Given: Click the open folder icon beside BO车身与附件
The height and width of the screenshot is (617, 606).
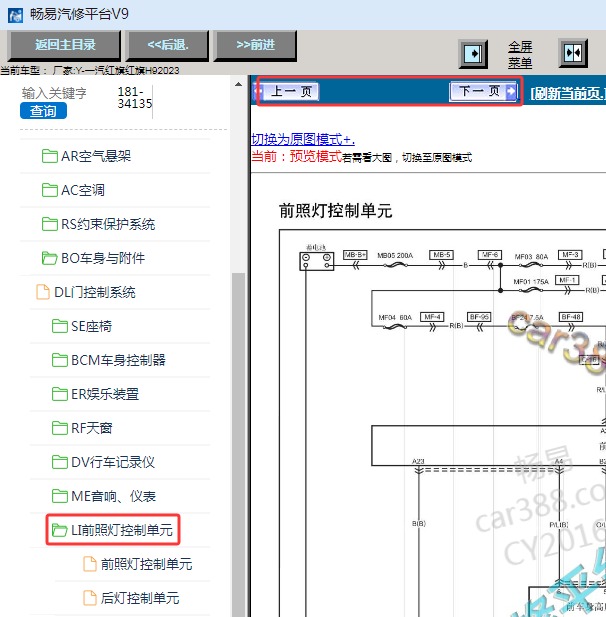Looking at the screenshot, I should 50,258.
